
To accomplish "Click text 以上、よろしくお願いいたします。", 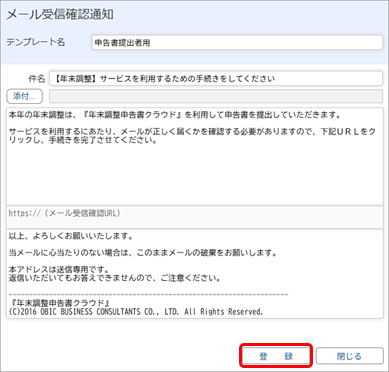I will [71, 236].
